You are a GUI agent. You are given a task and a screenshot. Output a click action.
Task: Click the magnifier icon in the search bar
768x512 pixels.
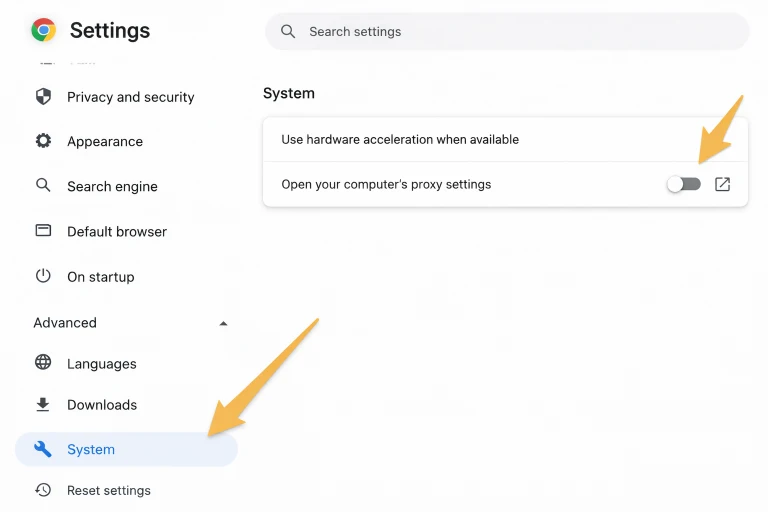click(x=288, y=31)
